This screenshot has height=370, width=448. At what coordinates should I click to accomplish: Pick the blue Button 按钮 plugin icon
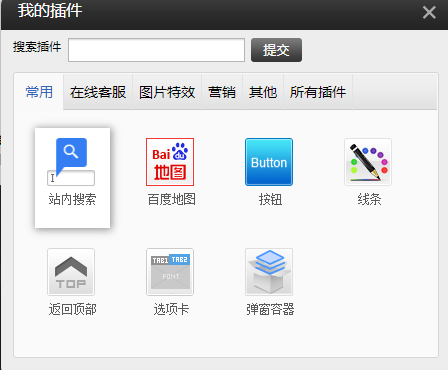(x=269, y=162)
